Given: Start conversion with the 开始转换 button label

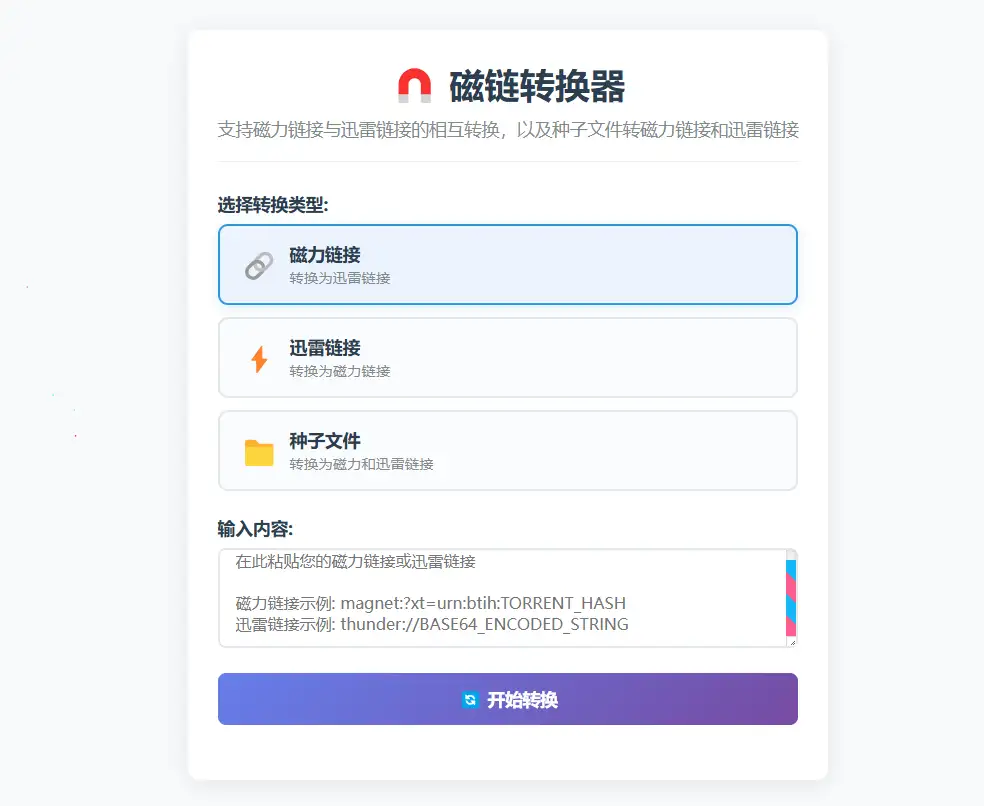Looking at the screenshot, I should 523,699.
